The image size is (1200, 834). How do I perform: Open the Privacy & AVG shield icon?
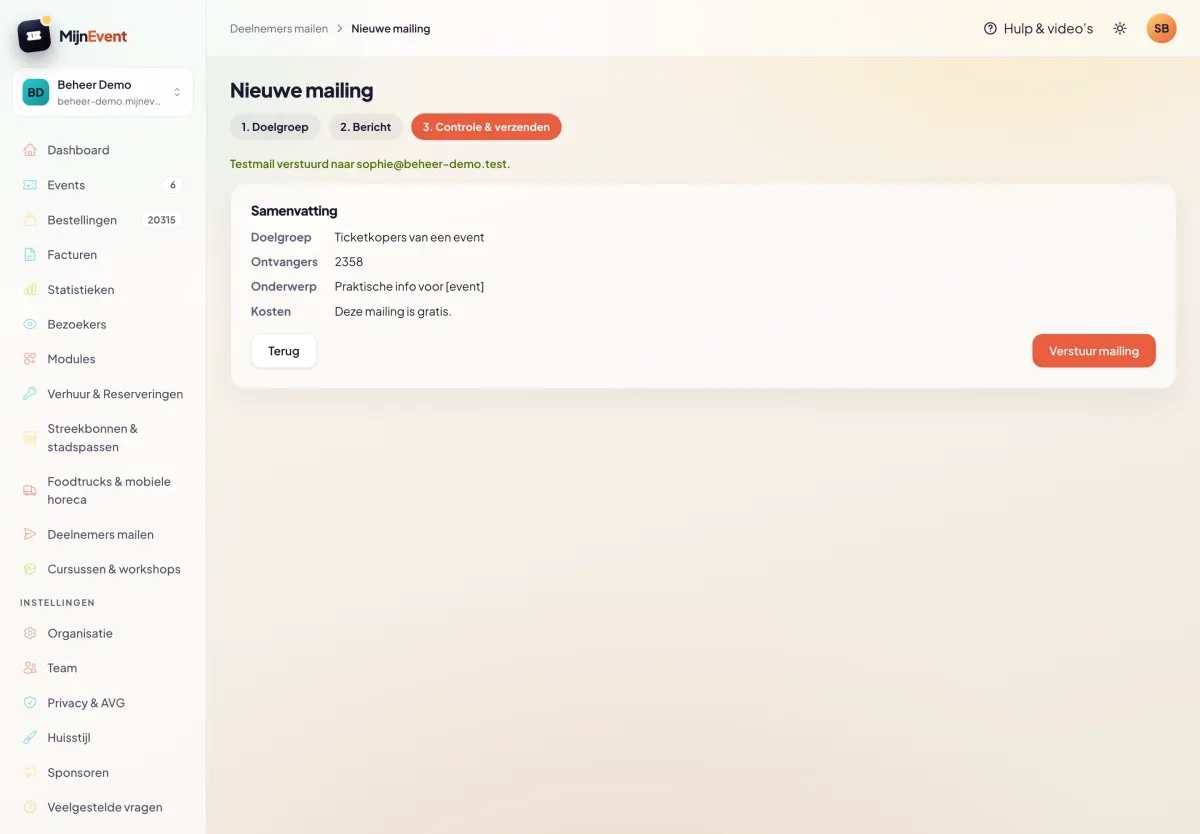pos(30,703)
